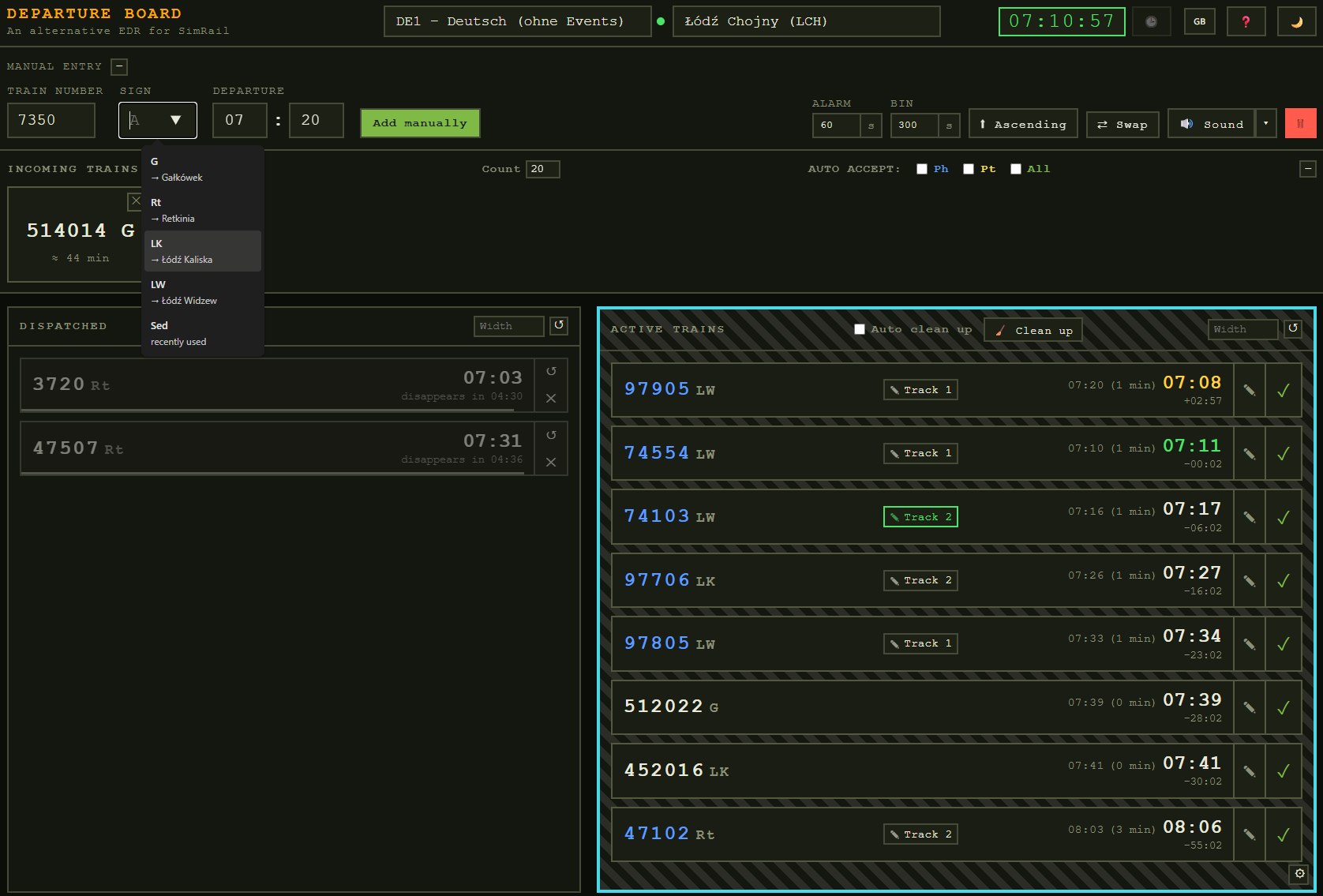Restore dispatched train 47507
Image resolution: width=1323 pixels, height=896 pixels.
pyautogui.click(x=551, y=435)
